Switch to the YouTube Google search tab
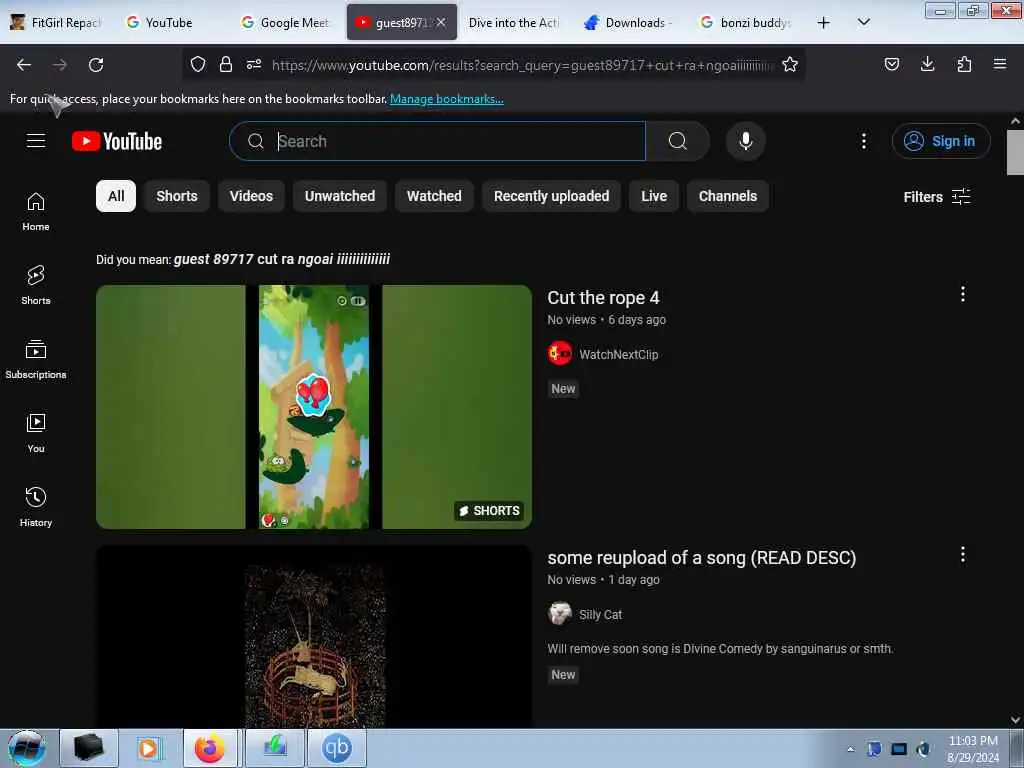 pos(169,22)
